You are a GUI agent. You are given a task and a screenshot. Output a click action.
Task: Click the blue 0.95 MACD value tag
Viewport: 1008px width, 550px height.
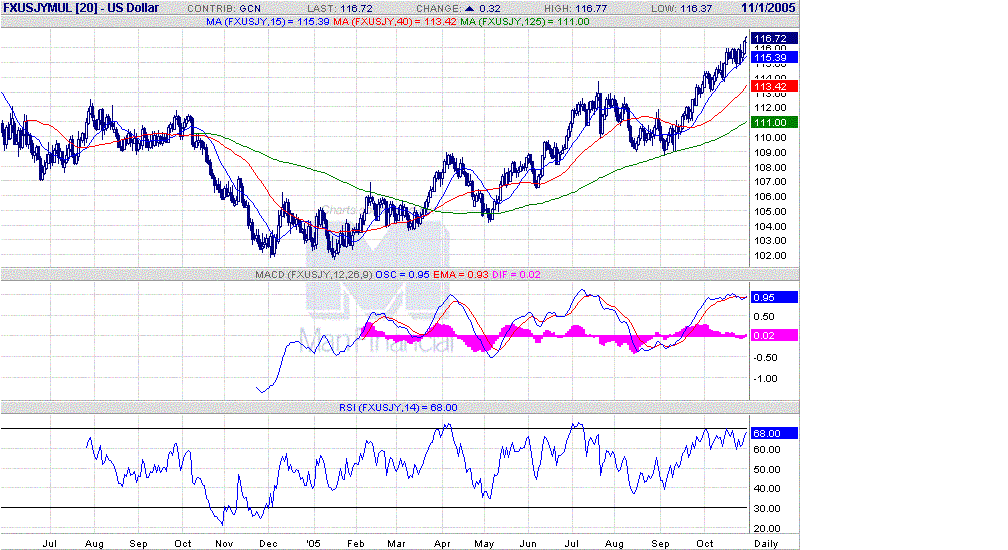774,297
